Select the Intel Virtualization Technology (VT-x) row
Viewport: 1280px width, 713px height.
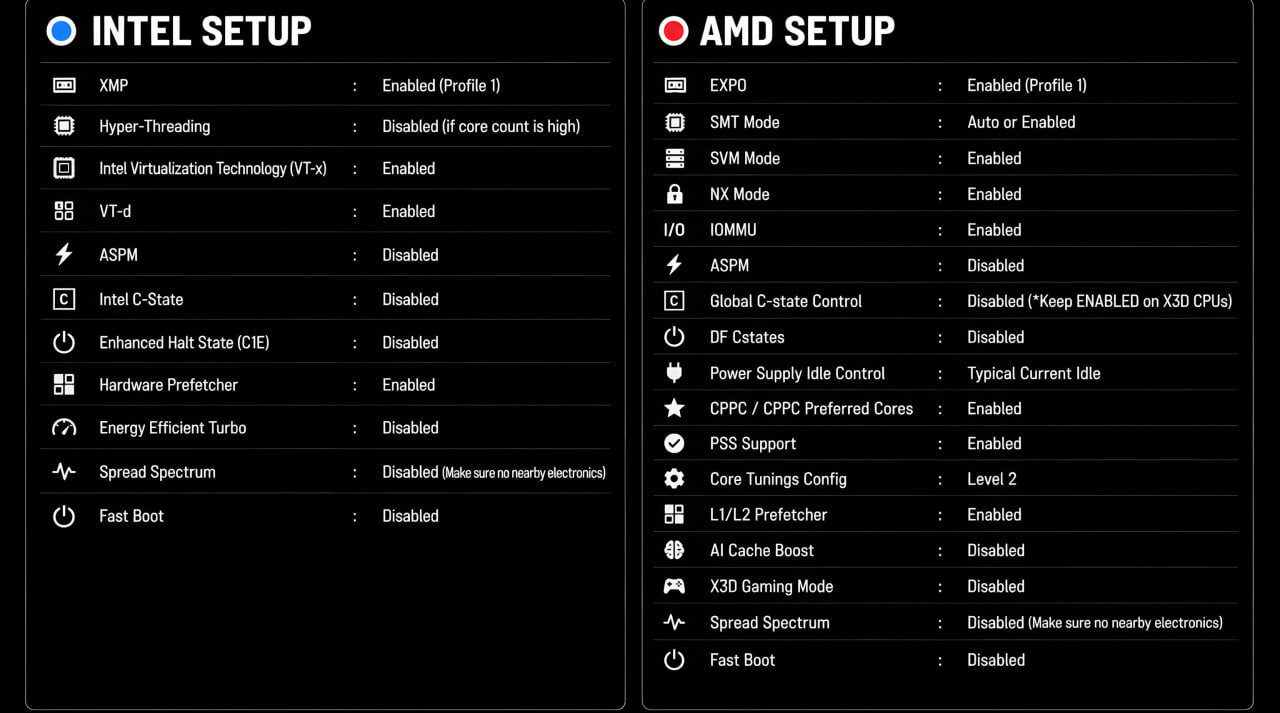point(326,168)
